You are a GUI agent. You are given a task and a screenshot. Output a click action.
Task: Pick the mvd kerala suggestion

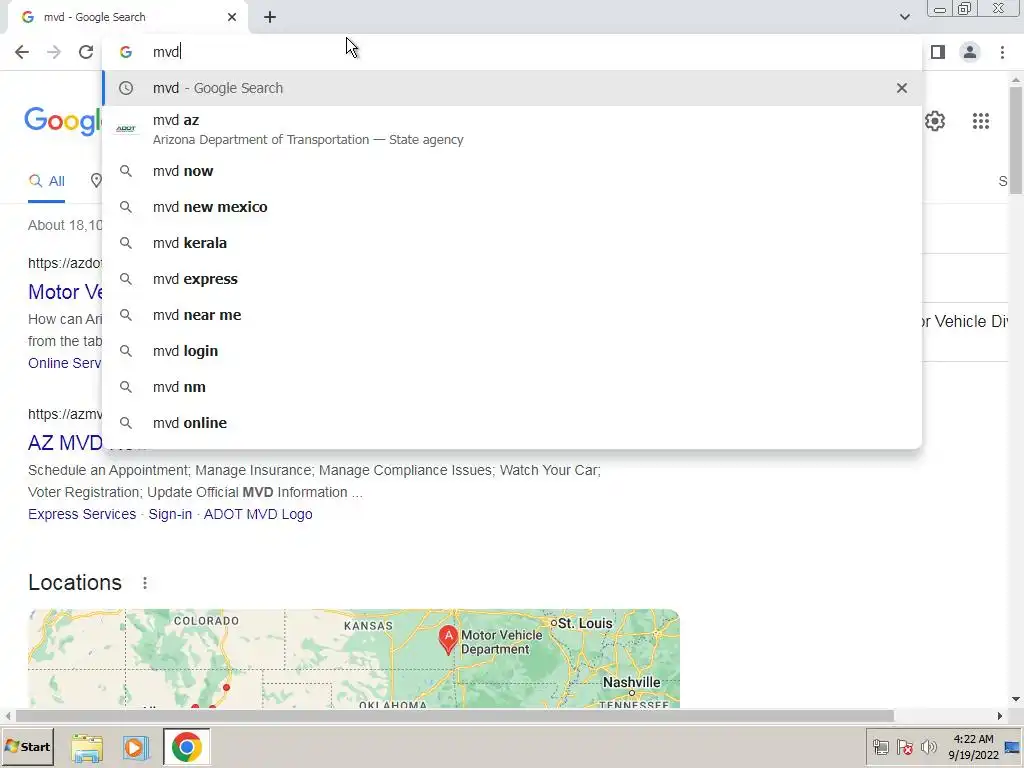click(512, 243)
